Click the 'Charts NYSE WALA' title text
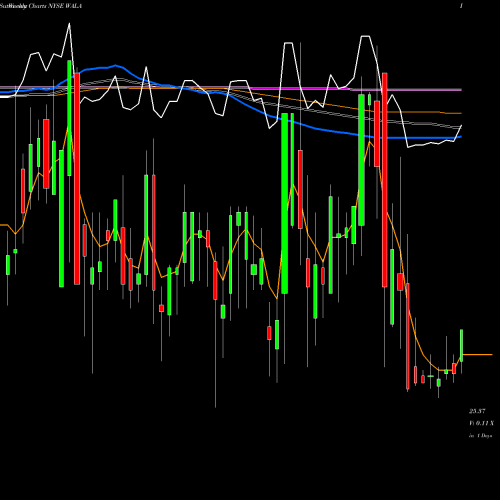This screenshot has height=500, width=500. coord(55,6)
